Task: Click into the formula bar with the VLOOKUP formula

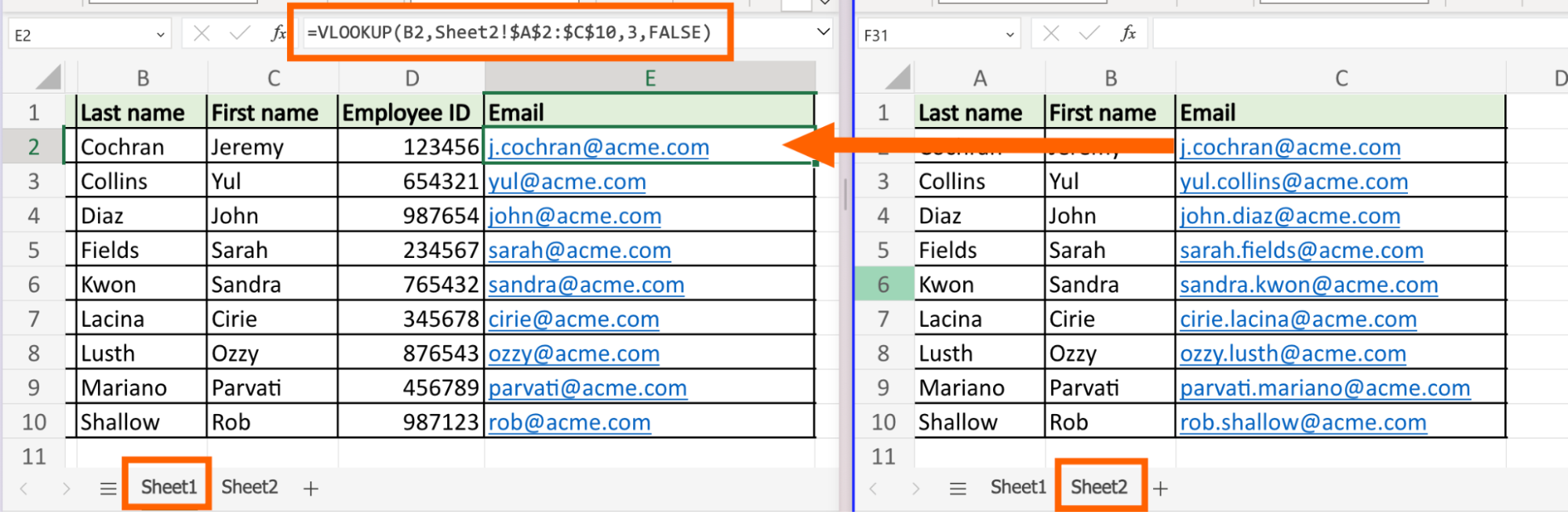Action: (510, 32)
